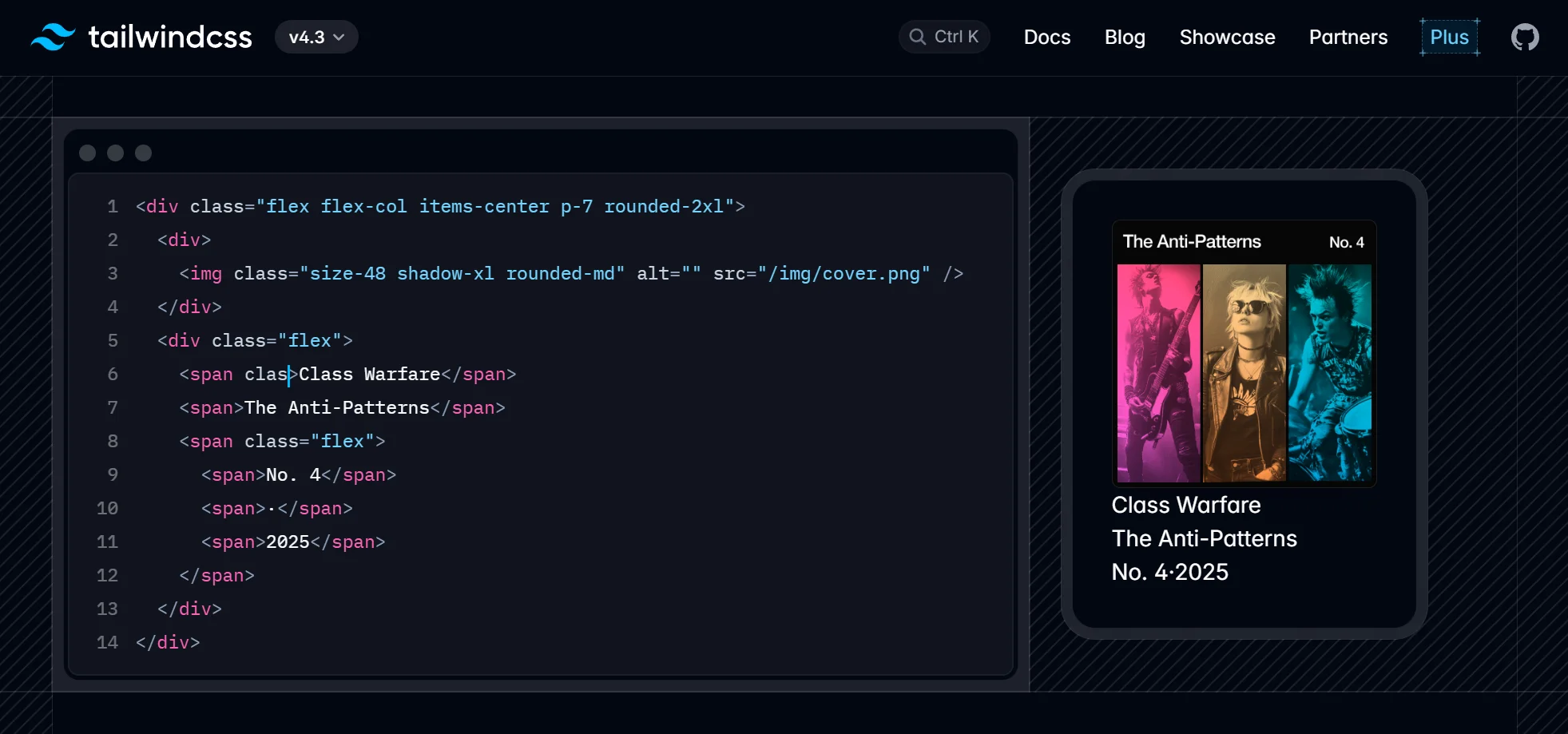
Task: Click the album cover image preview
Action: [1244, 353]
